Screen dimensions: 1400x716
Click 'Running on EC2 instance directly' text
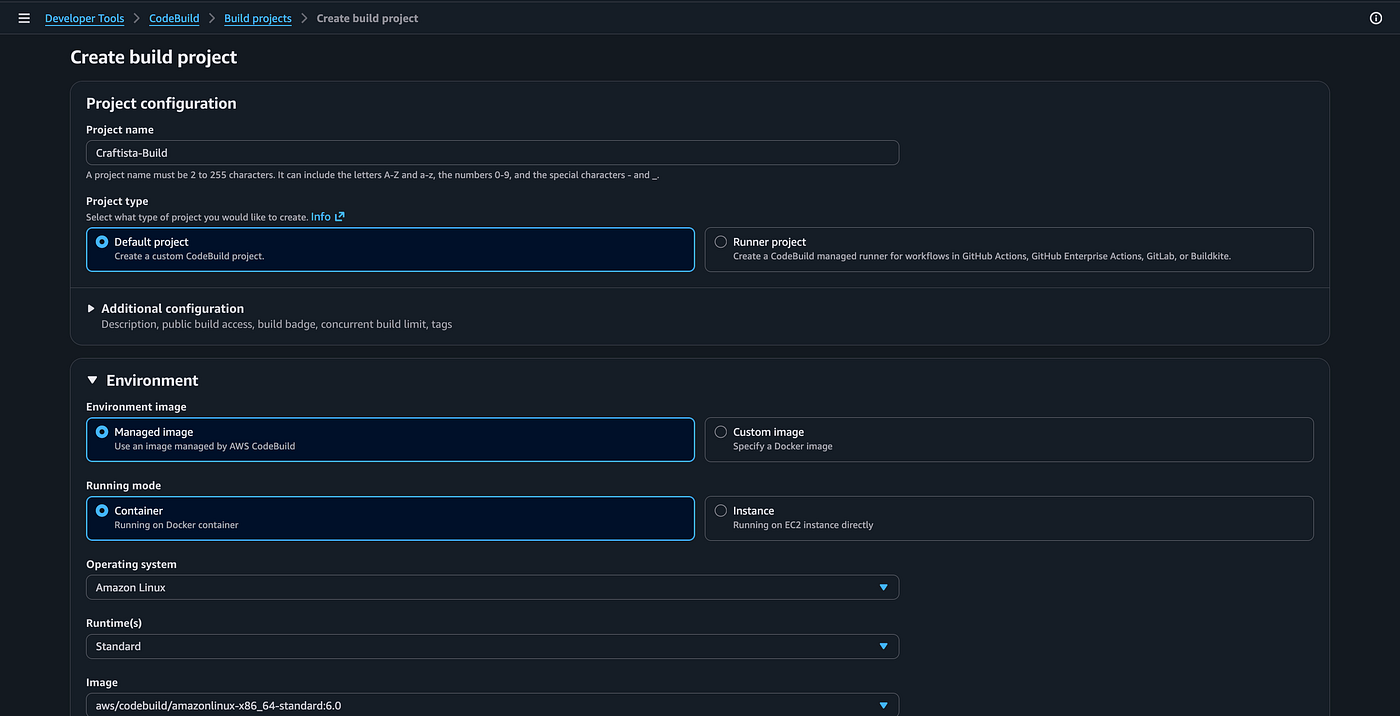pos(803,525)
